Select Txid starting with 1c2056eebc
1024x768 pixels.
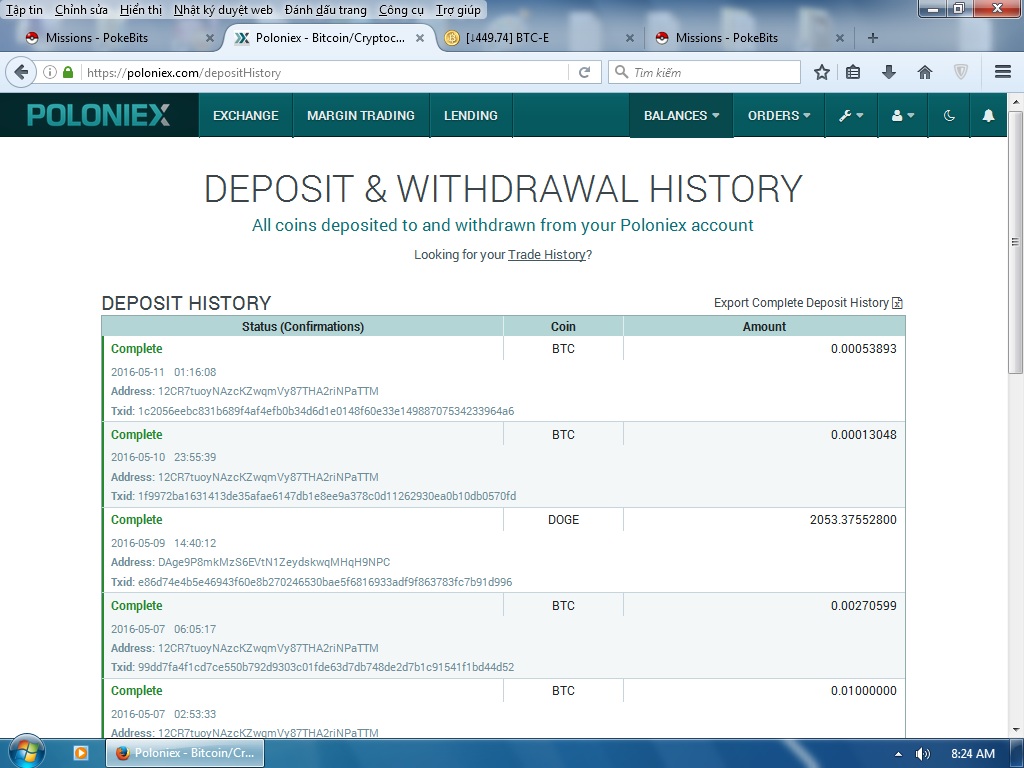click(x=326, y=411)
